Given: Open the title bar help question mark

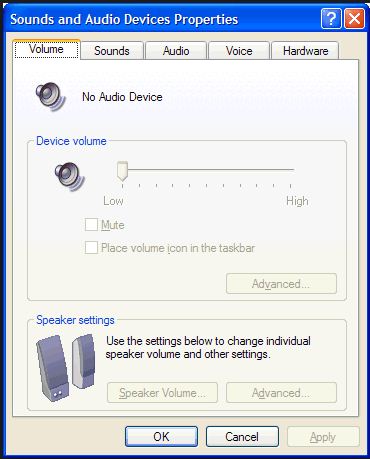Looking at the screenshot, I should pos(331,19).
